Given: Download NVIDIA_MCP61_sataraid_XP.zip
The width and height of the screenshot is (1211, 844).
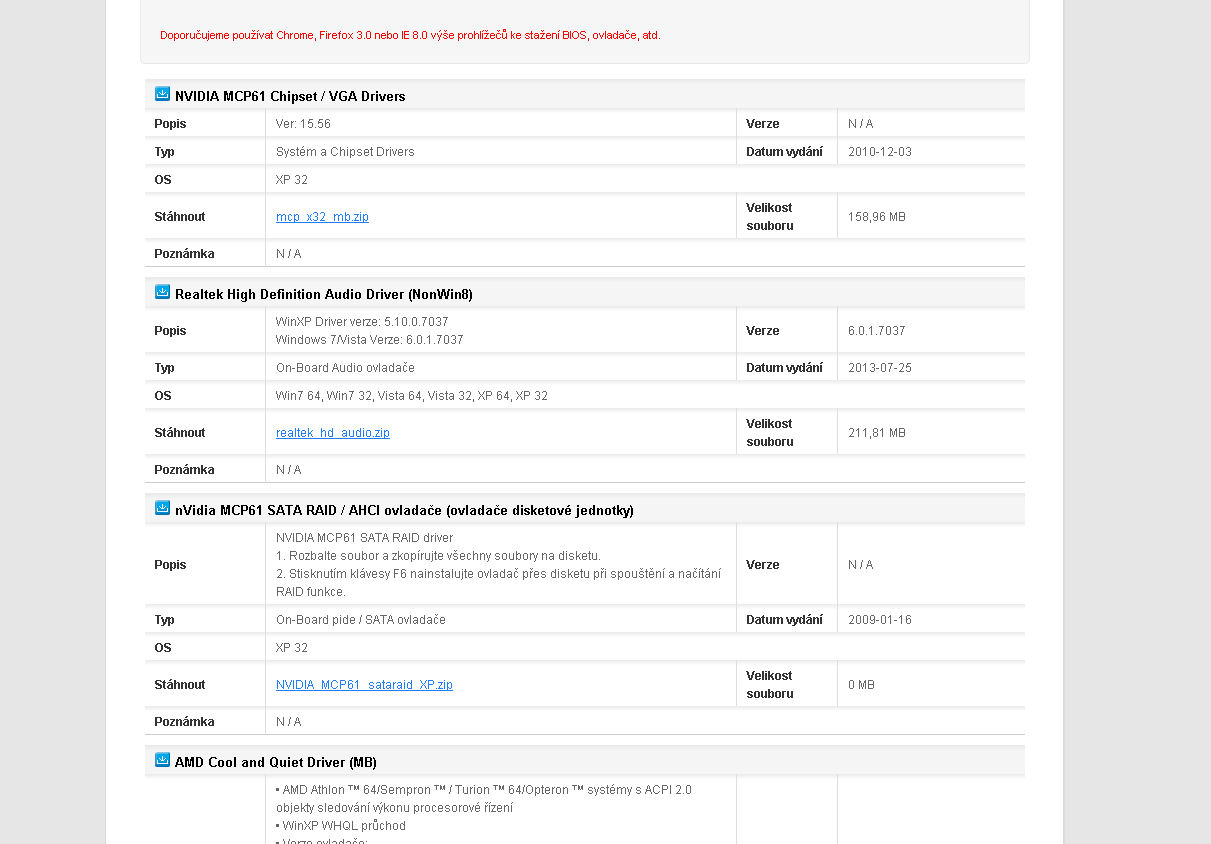Looking at the screenshot, I should pos(364,685).
